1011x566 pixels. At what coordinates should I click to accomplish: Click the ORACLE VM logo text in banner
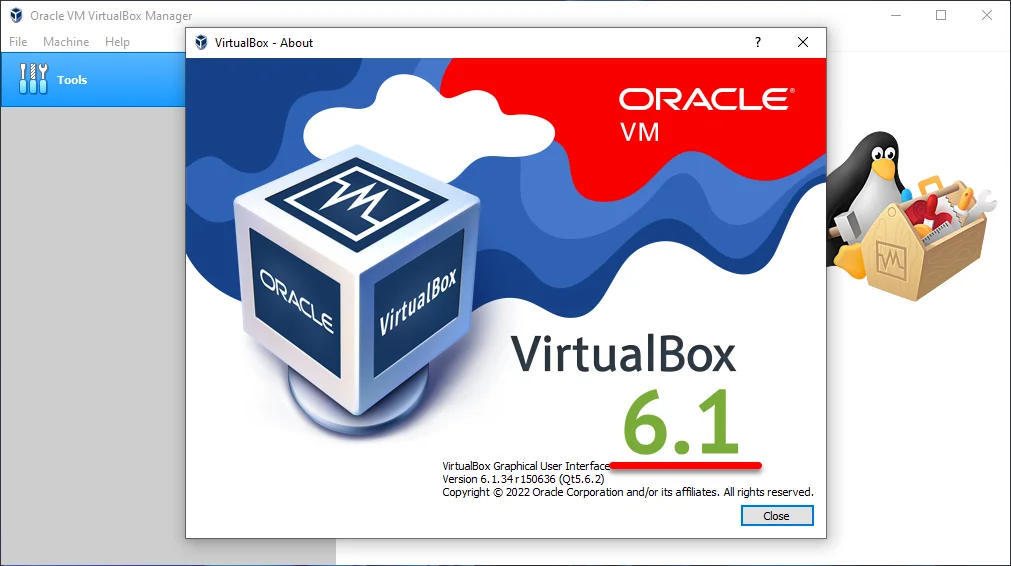point(707,115)
